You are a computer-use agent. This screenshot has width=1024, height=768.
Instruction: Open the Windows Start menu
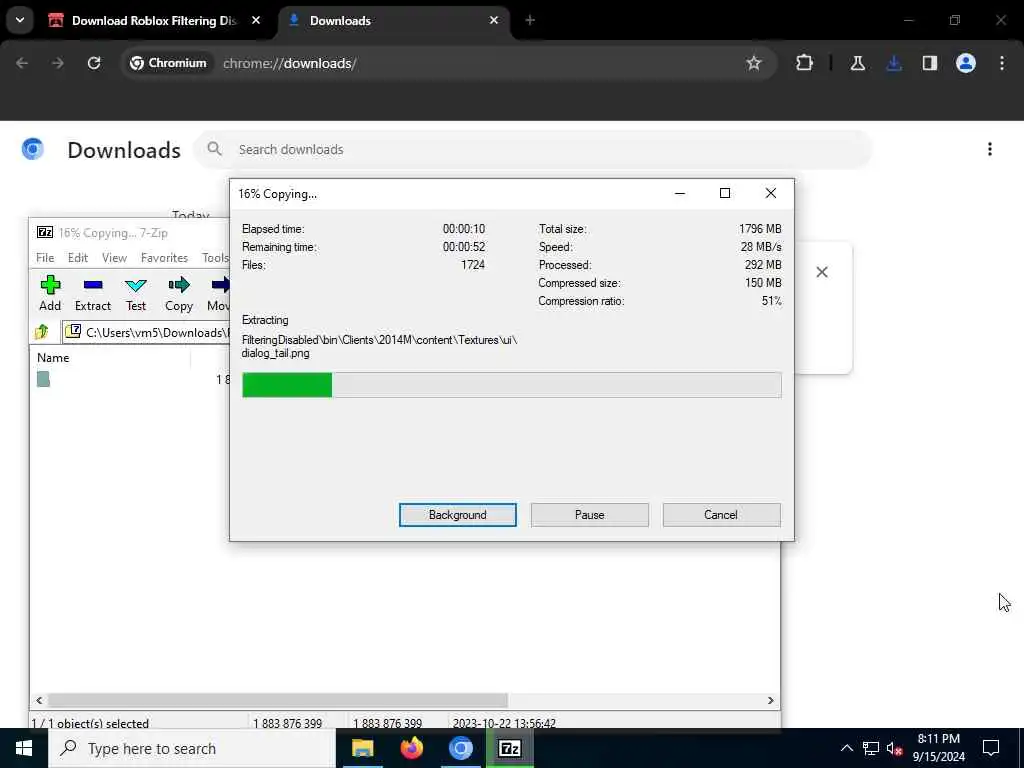(x=24, y=748)
